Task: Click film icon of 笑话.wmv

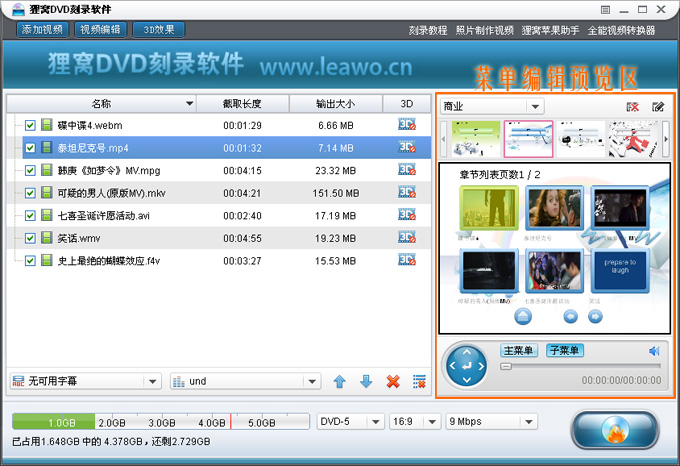Action: [47, 238]
